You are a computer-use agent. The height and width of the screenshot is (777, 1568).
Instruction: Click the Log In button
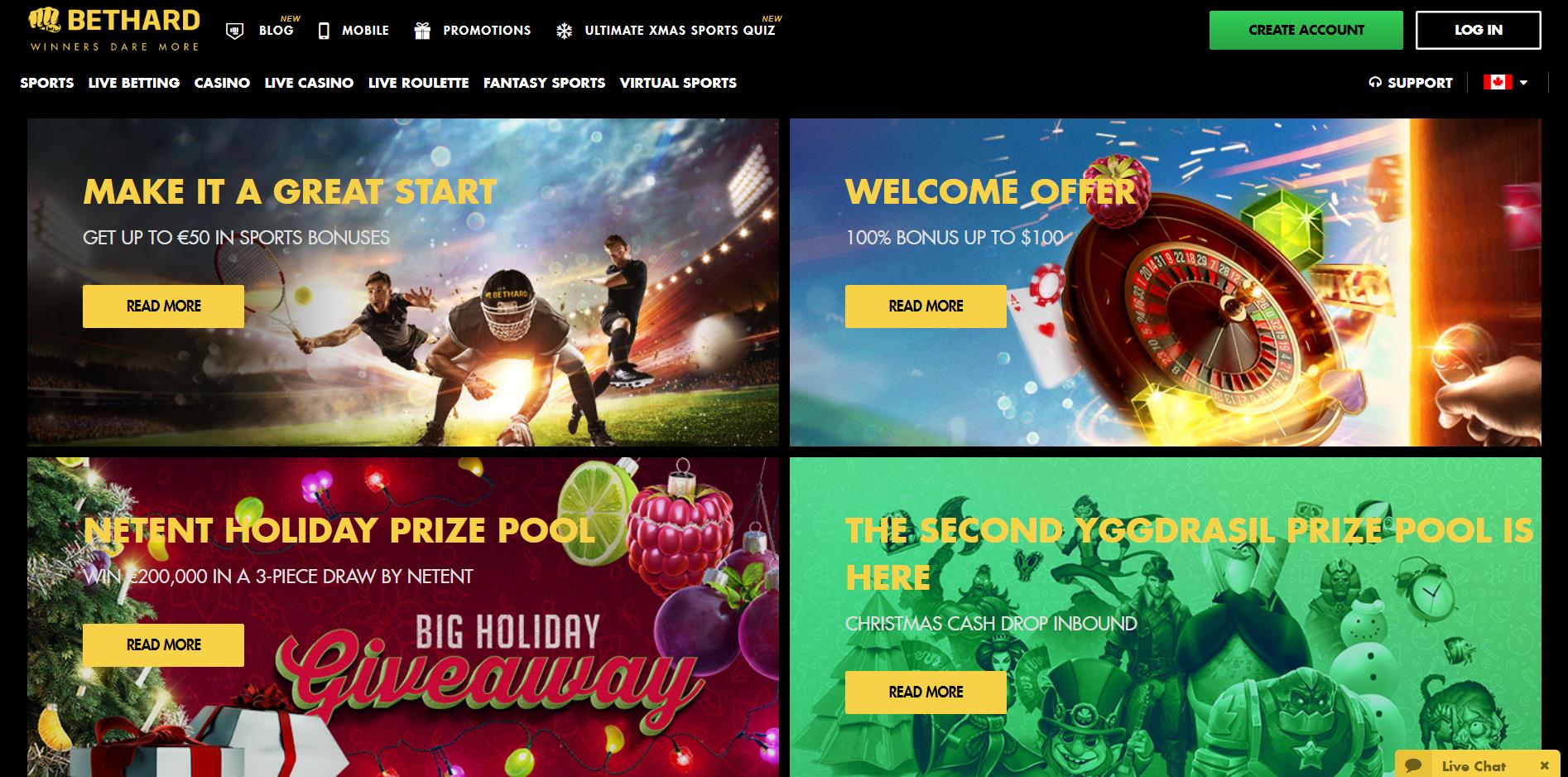click(x=1478, y=30)
